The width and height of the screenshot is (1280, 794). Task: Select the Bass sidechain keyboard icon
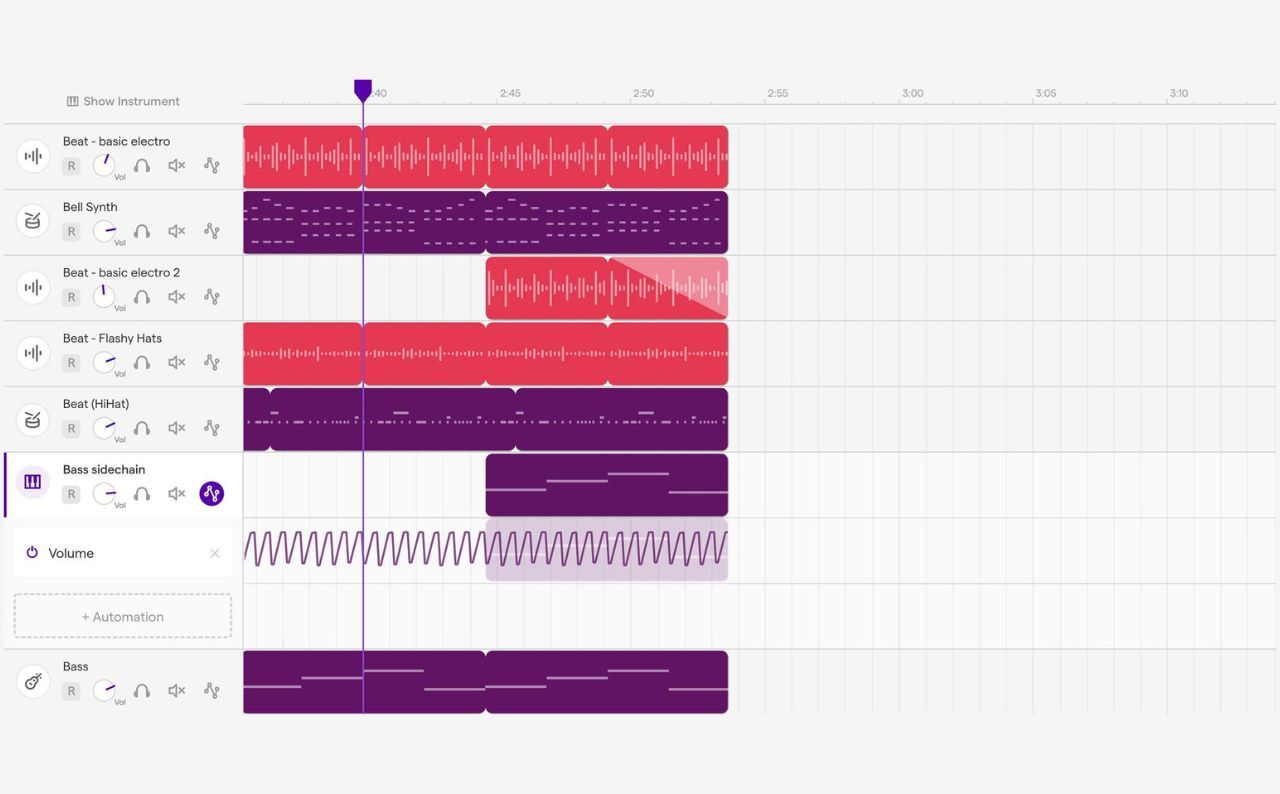click(x=33, y=482)
